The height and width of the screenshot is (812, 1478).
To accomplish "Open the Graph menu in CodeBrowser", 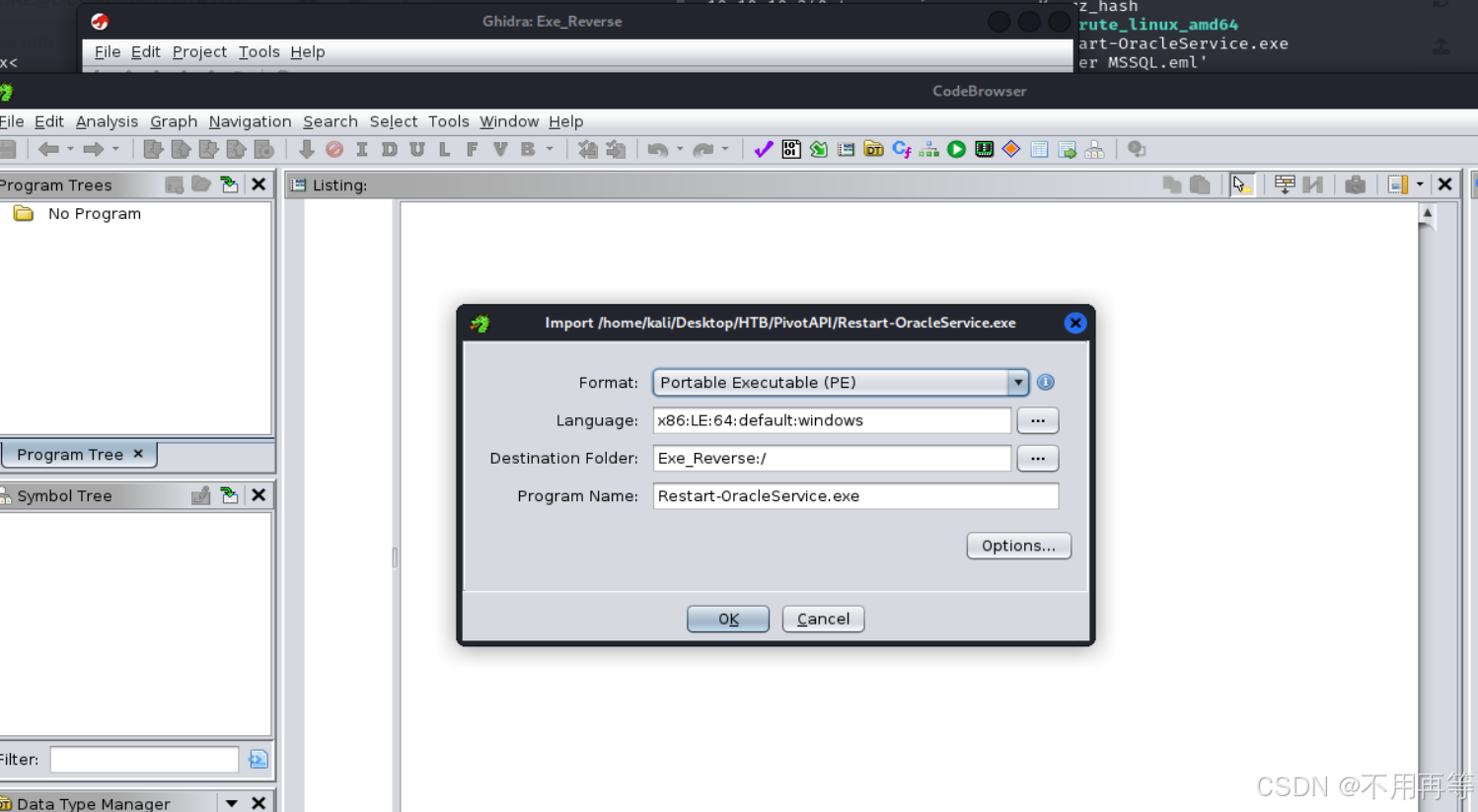I will (x=174, y=121).
